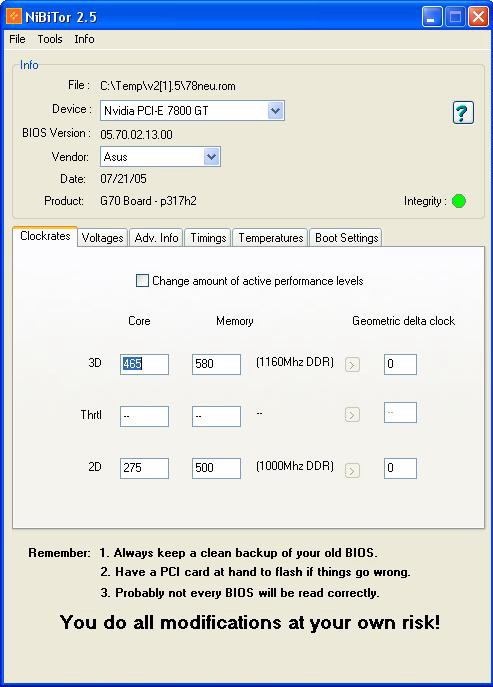Click the Geometric delta clock column header

click(403, 321)
